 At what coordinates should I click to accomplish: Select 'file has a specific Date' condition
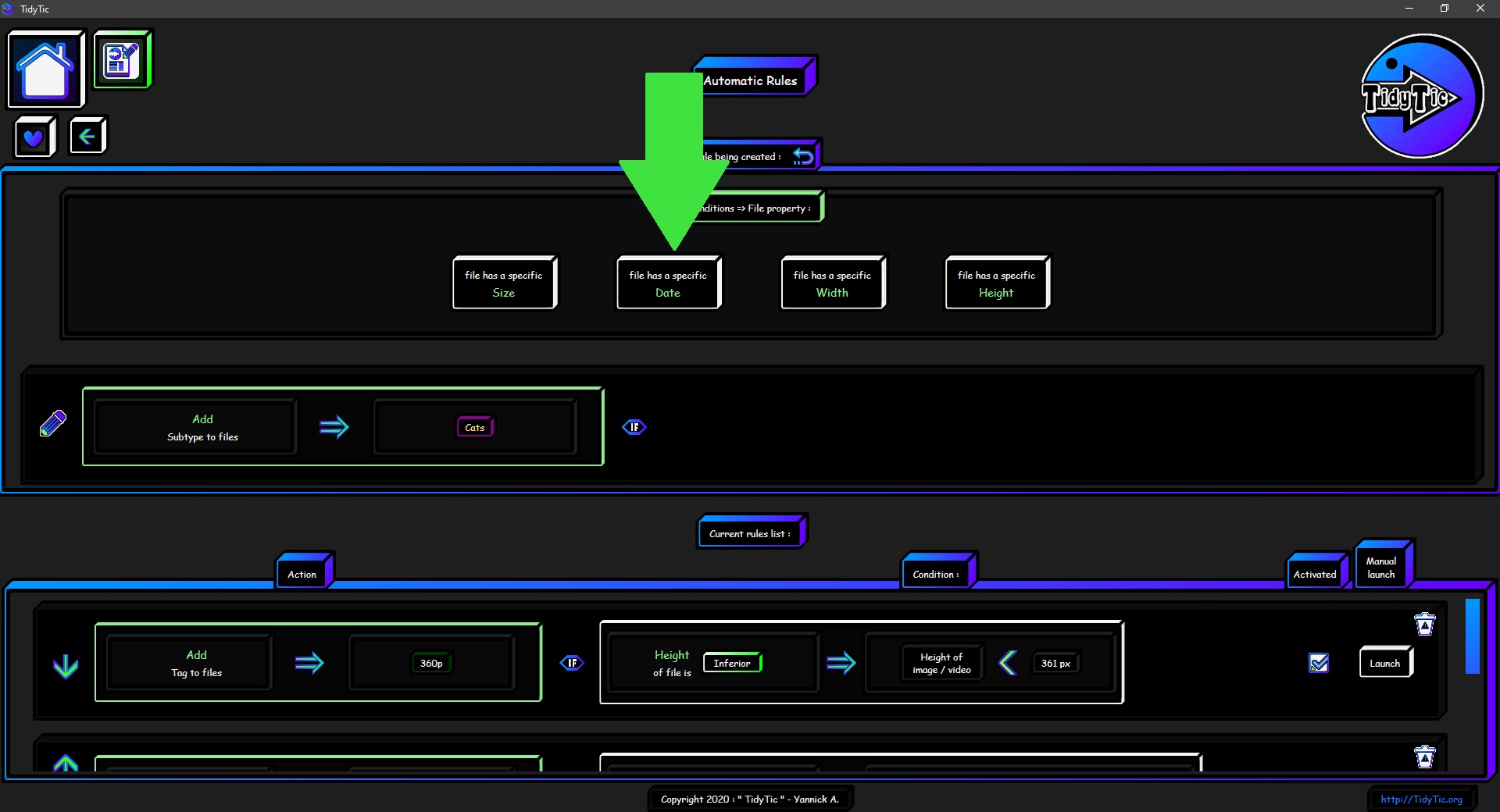coord(668,283)
